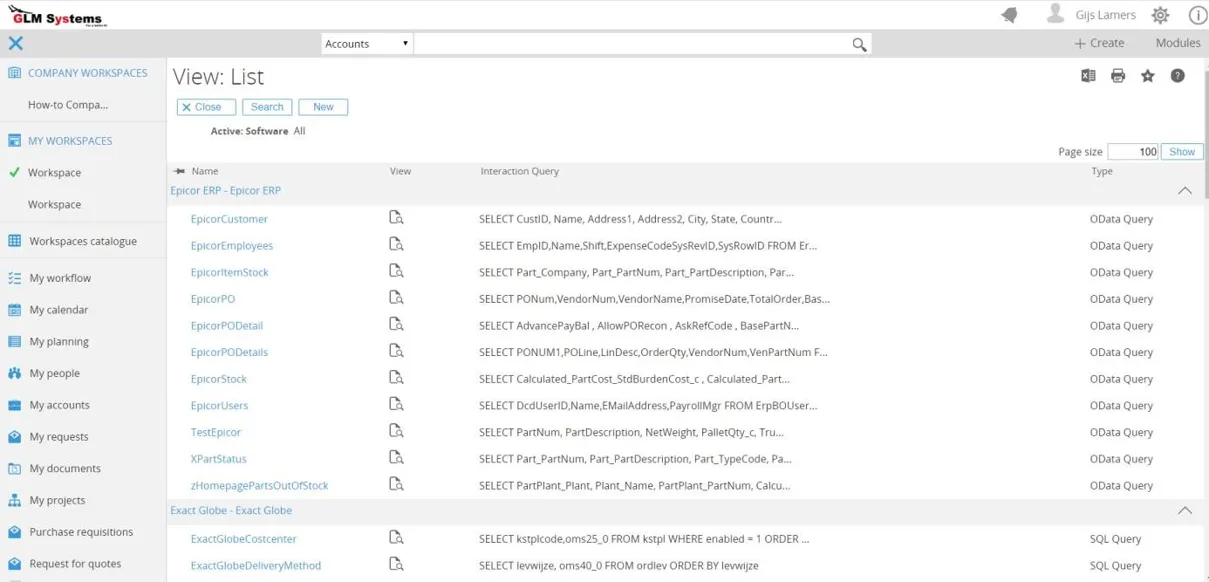Collapse the Epicor ERP group
The height and width of the screenshot is (582, 1209).
[1185, 190]
